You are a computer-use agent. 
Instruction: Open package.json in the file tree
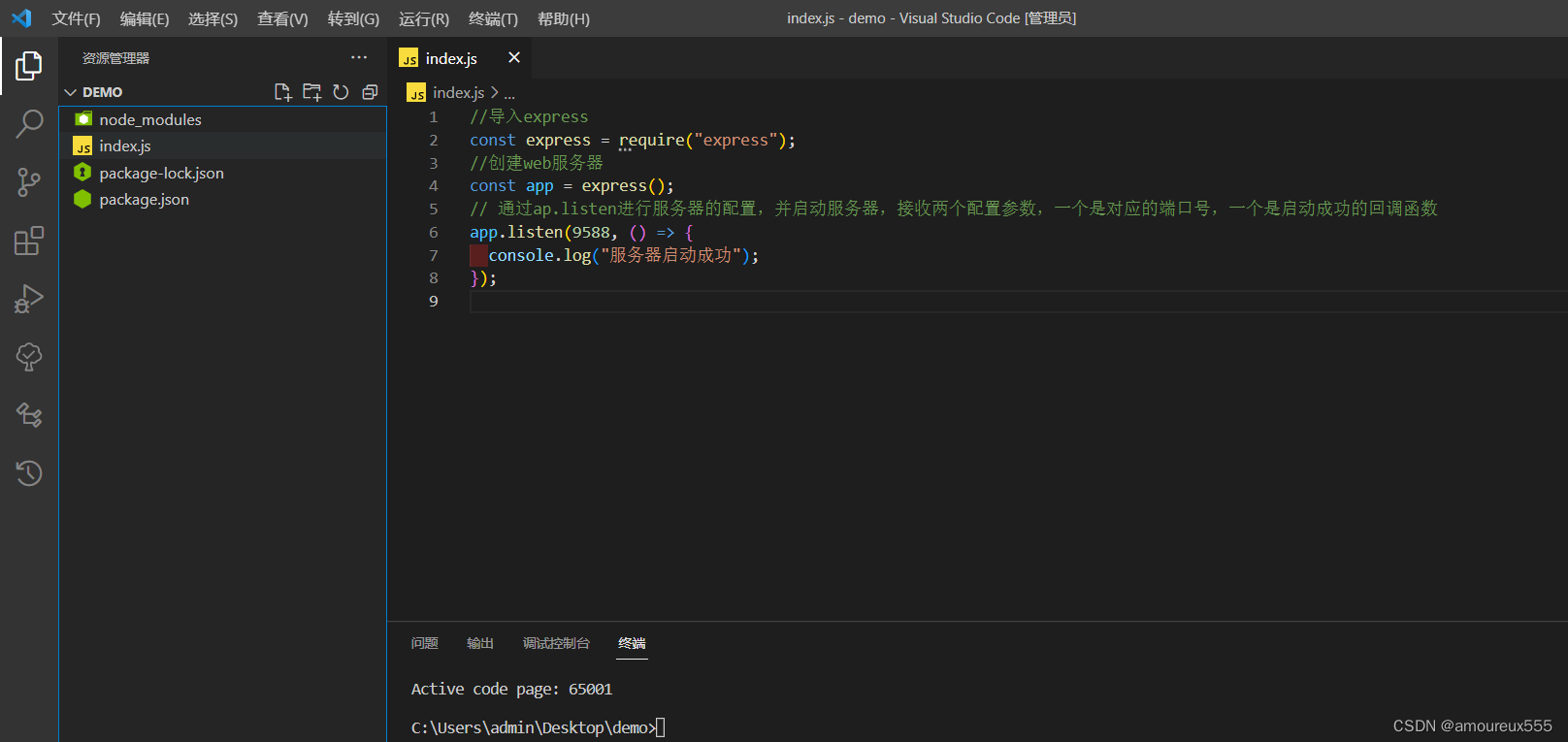pyautogui.click(x=144, y=200)
